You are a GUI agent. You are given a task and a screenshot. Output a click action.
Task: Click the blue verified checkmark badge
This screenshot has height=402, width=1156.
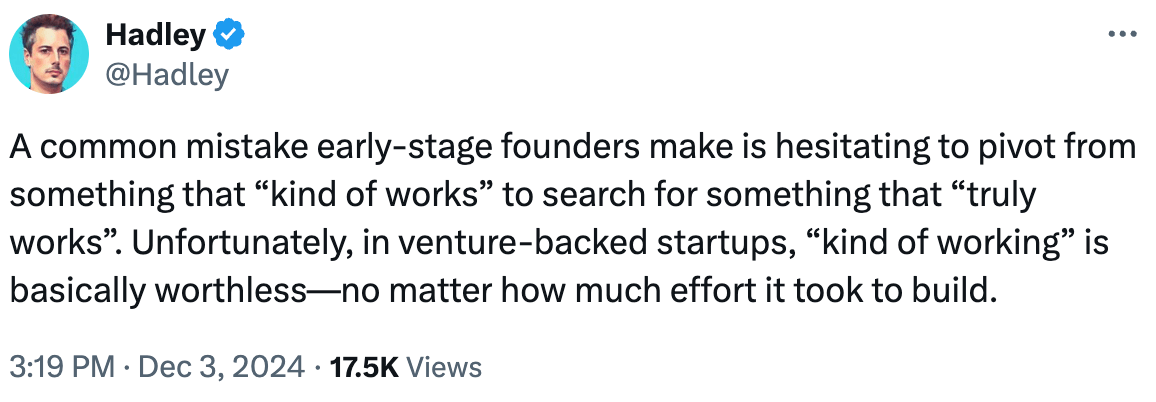[x=229, y=35]
